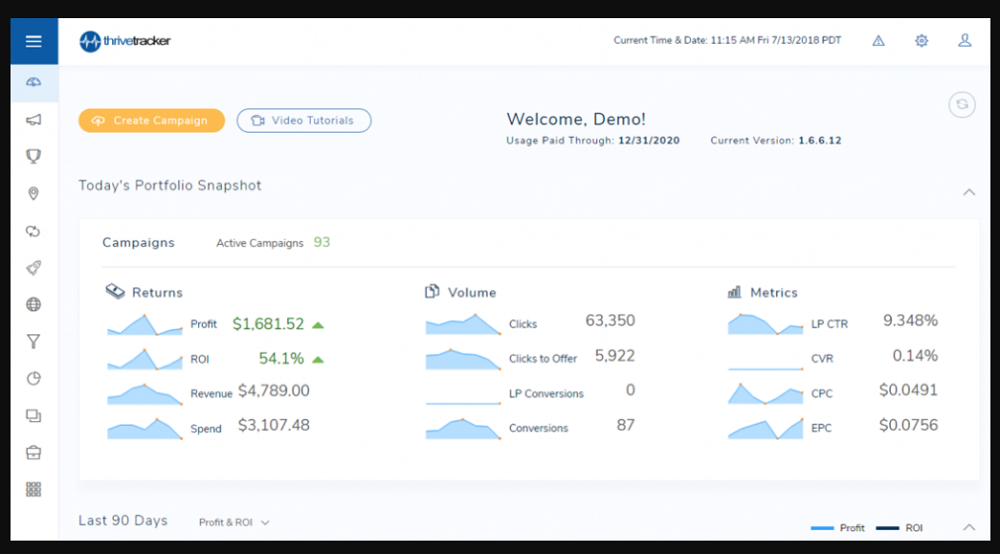Open the settings gear icon
Viewport: 1000px width, 554px height.
point(922,41)
